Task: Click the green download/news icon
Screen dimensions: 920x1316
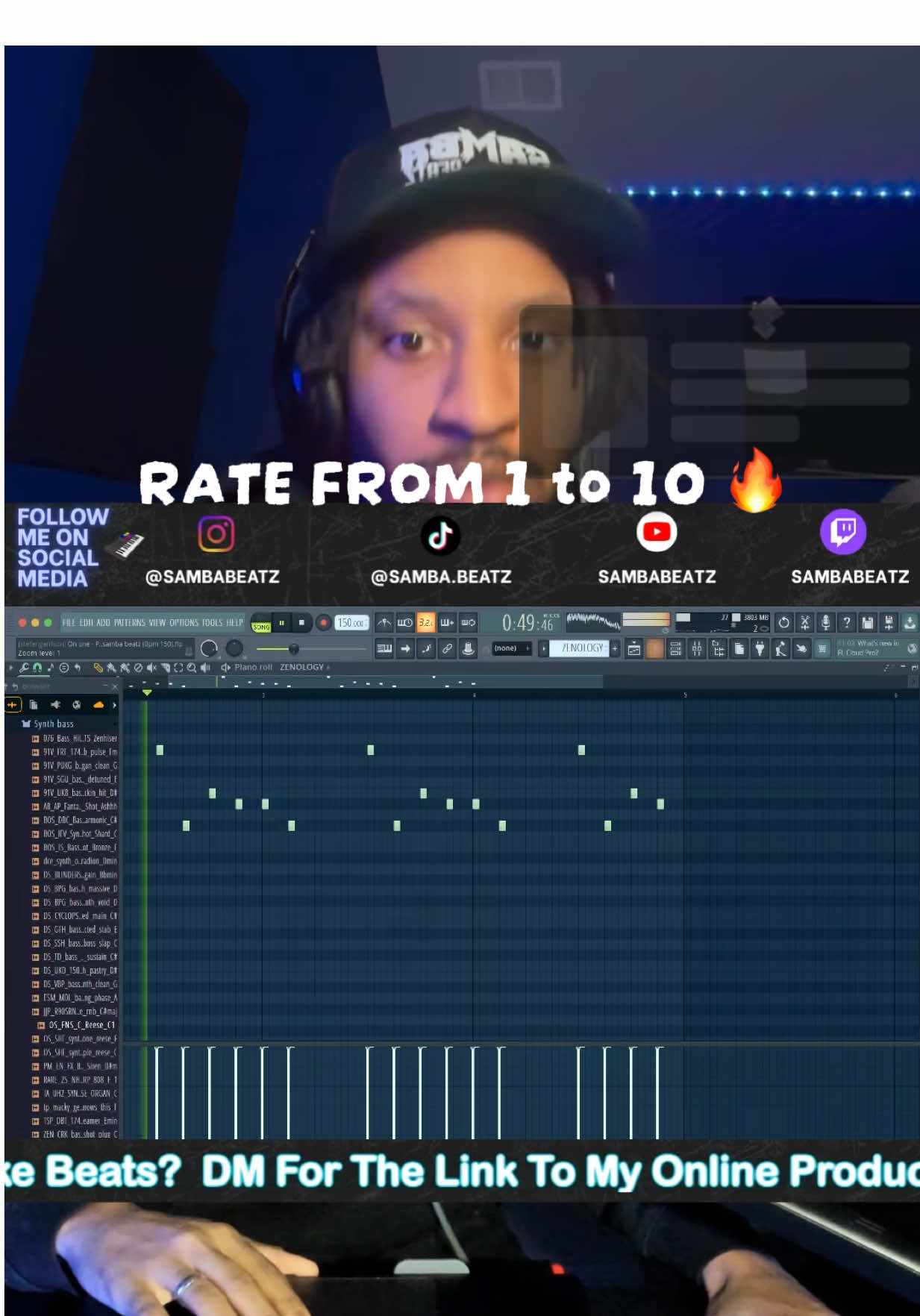Action: (910, 622)
